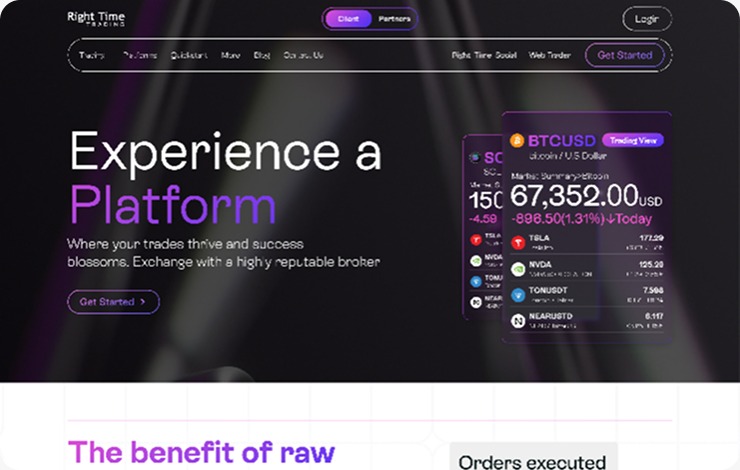Click Get Started in the navigation bar
740x470 pixels.
pyautogui.click(x=625, y=55)
